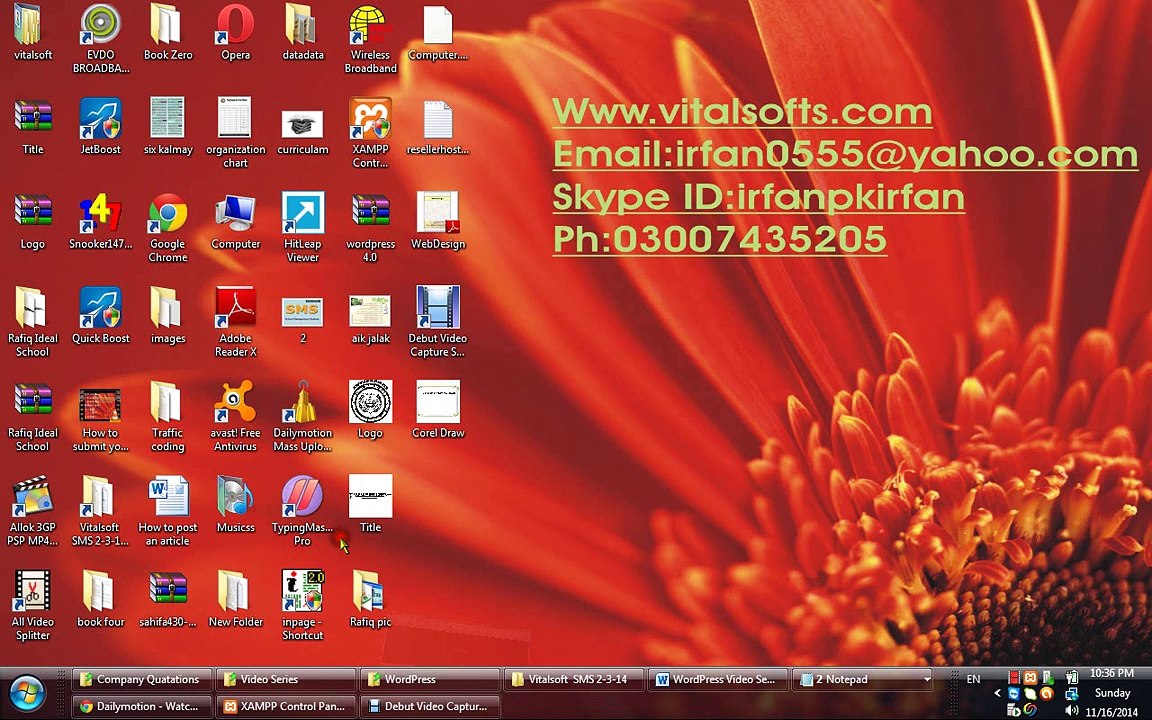1152x720 pixels.
Task: Open the Opera browser shortcut
Action: (x=235, y=33)
